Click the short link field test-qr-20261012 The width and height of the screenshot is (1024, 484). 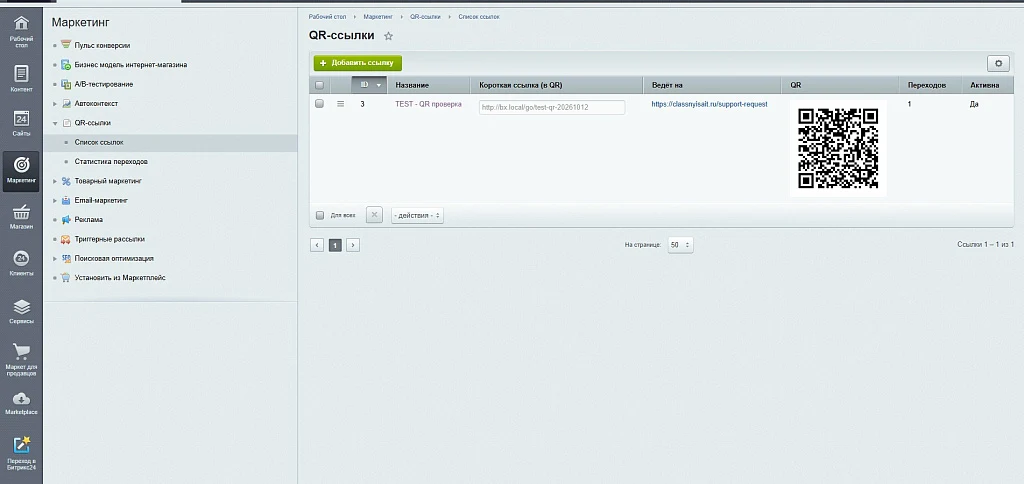(x=552, y=107)
